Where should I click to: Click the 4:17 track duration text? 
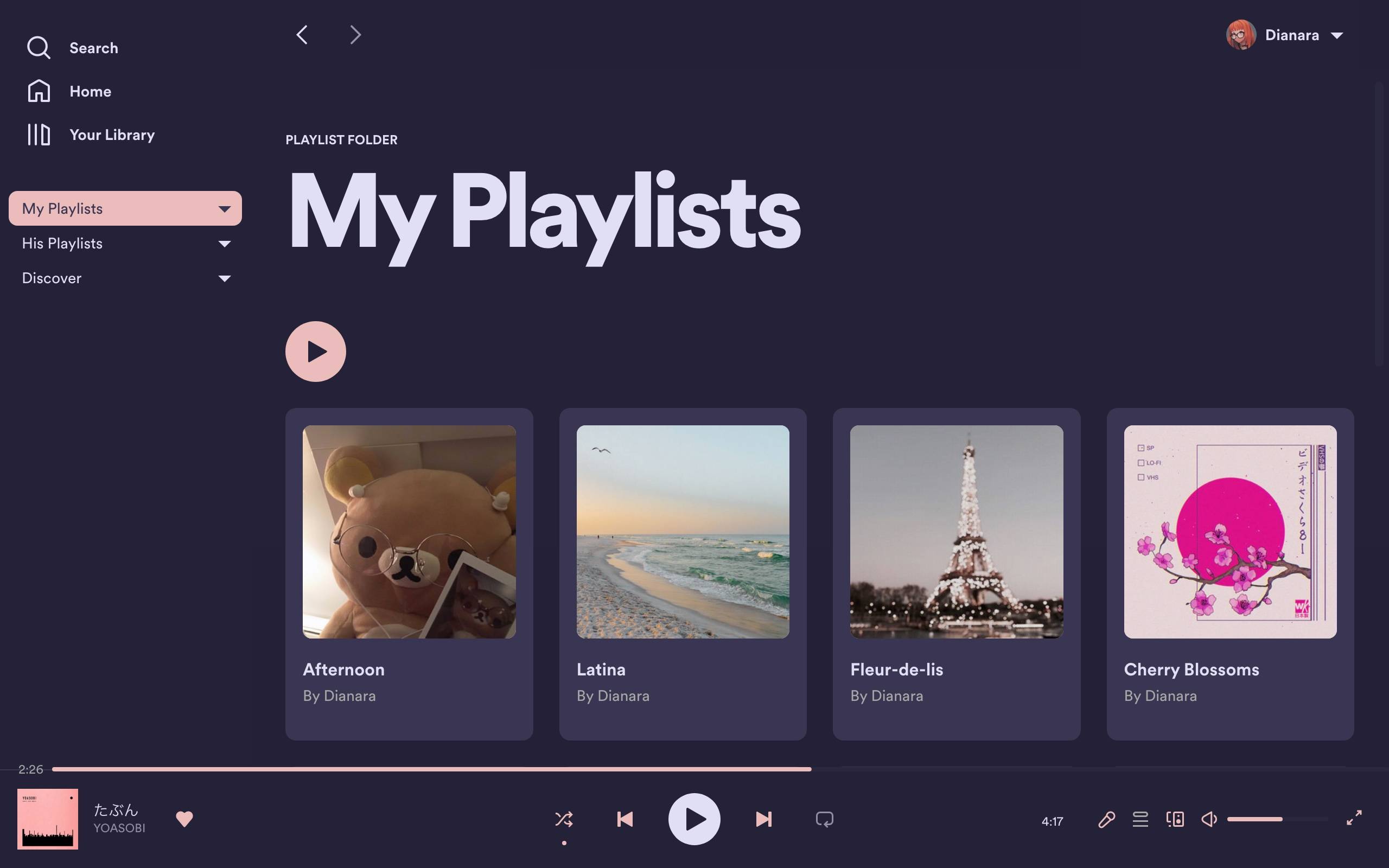click(x=1052, y=821)
